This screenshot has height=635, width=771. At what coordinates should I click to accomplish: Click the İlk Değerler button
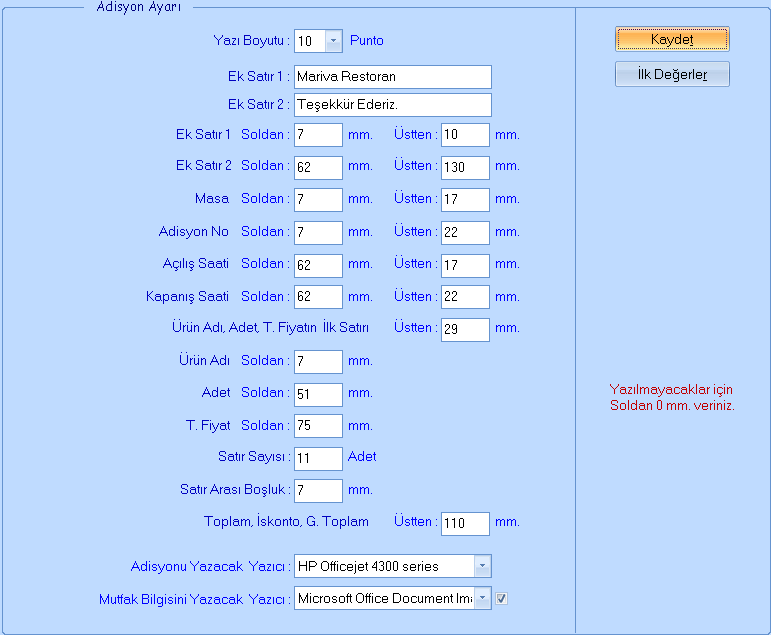pos(672,74)
